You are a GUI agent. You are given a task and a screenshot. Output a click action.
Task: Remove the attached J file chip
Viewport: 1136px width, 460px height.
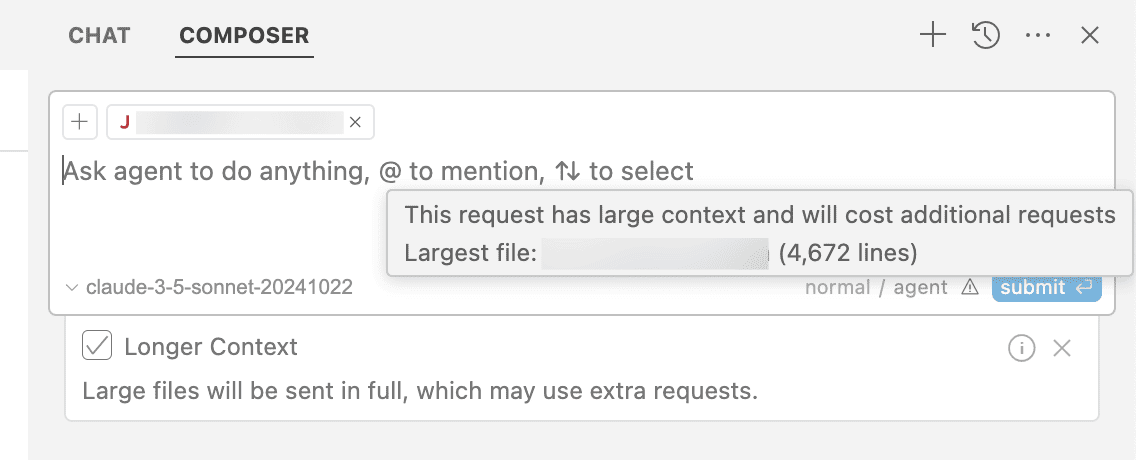[355, 122]
